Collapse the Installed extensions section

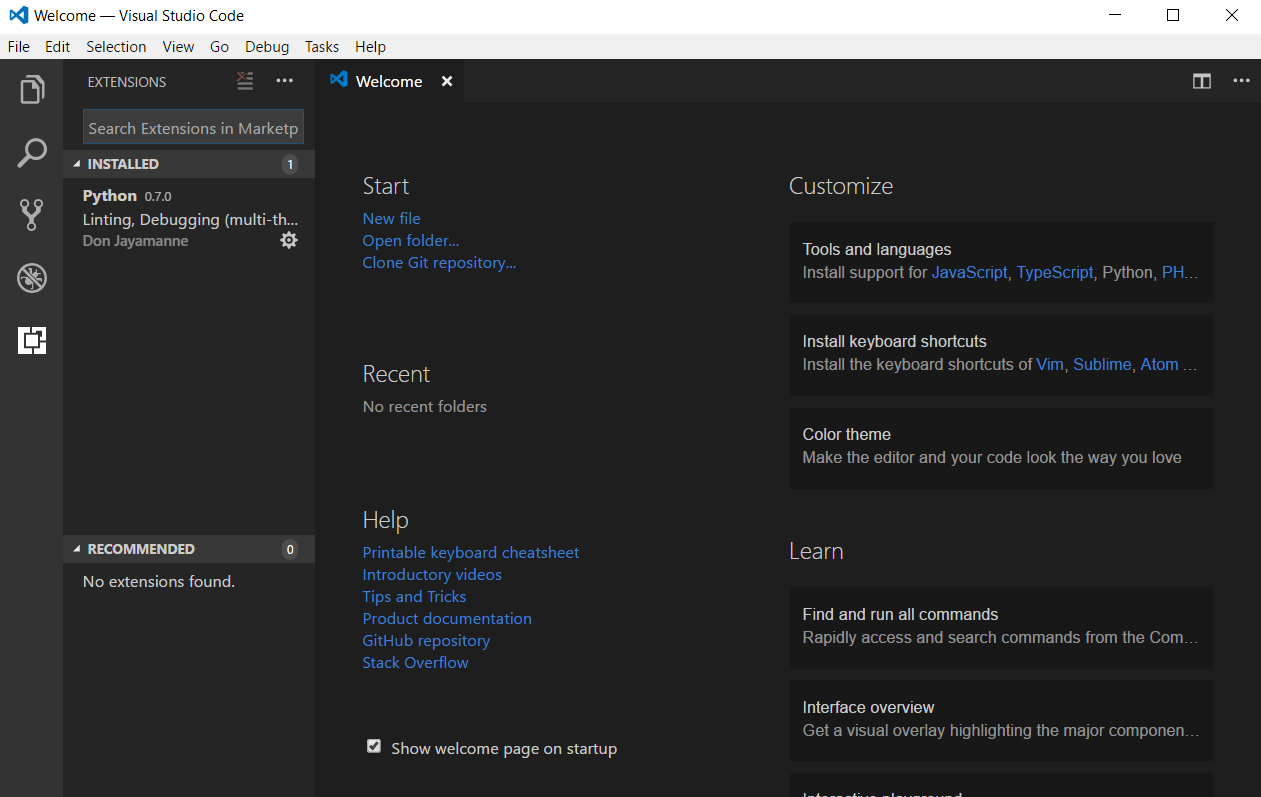(x=189, y=164)
